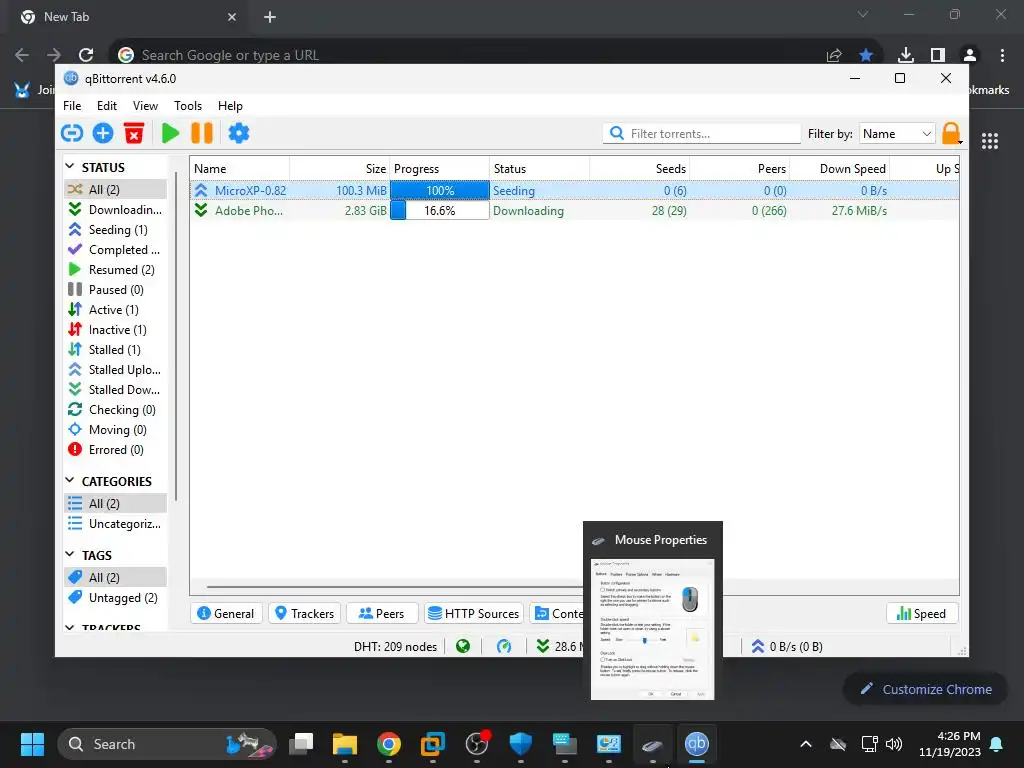Click the Customize Chrome button
1024x768 pixels.
925,689
